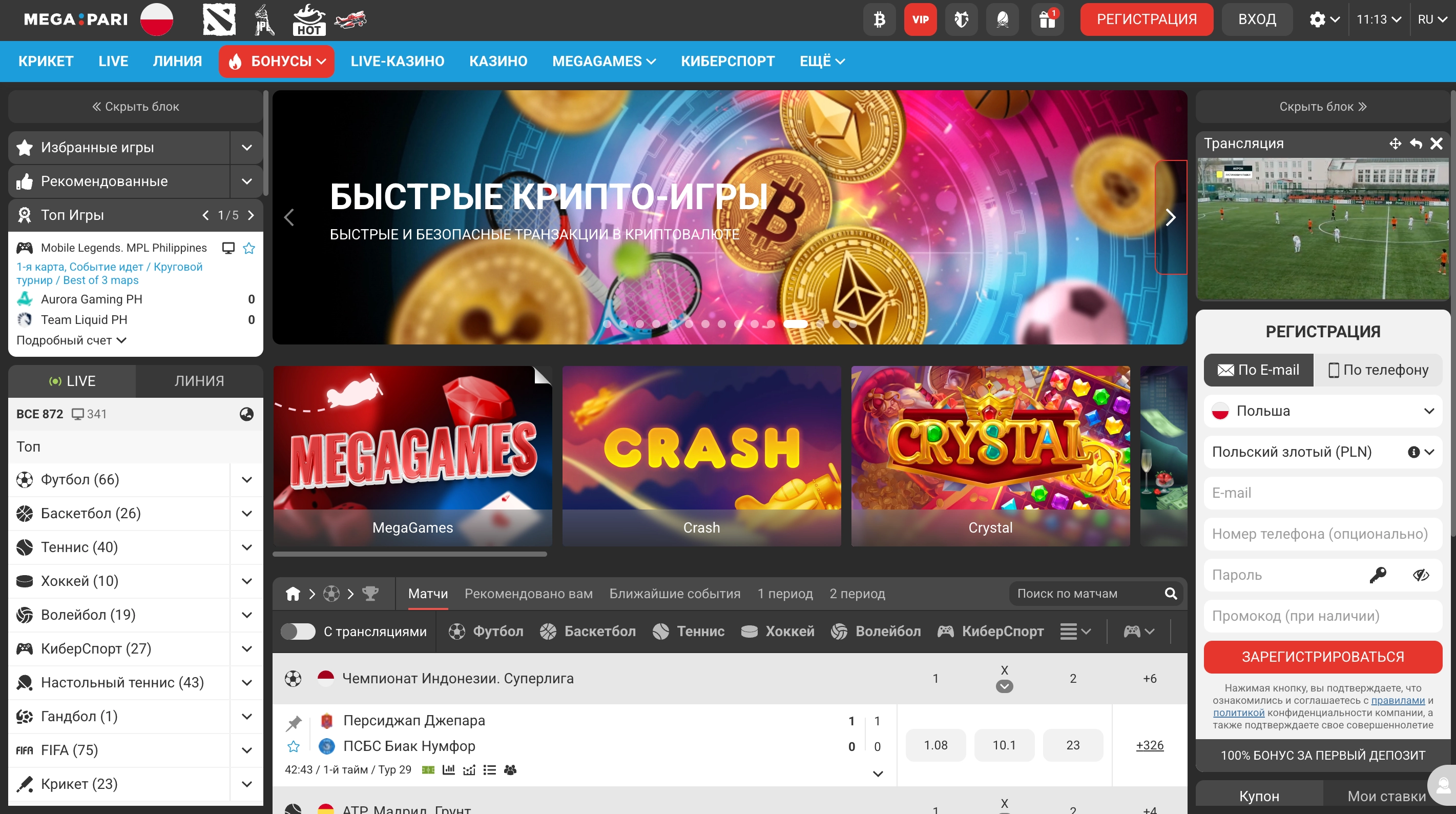This screenshot has height=814, width=1456.
Task: Open +326 more markets link
Action: point(1150,745)
